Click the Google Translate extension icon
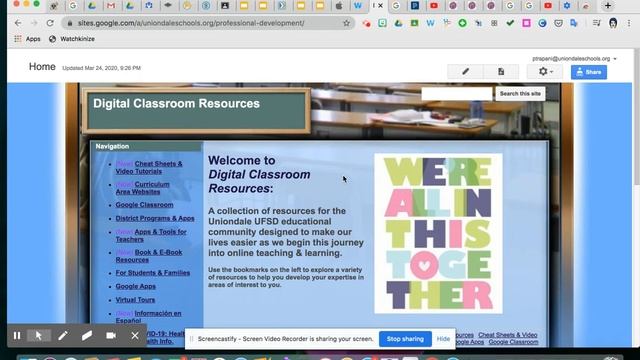 click(574, 23)
